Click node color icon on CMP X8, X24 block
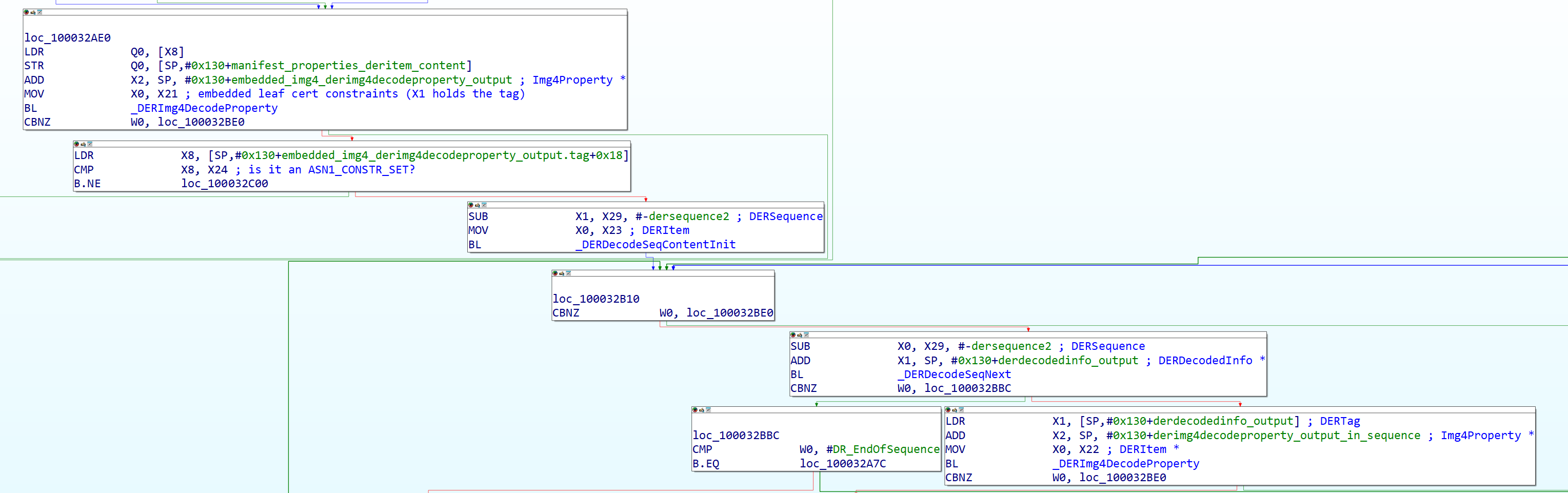 (x=76, y=144)
